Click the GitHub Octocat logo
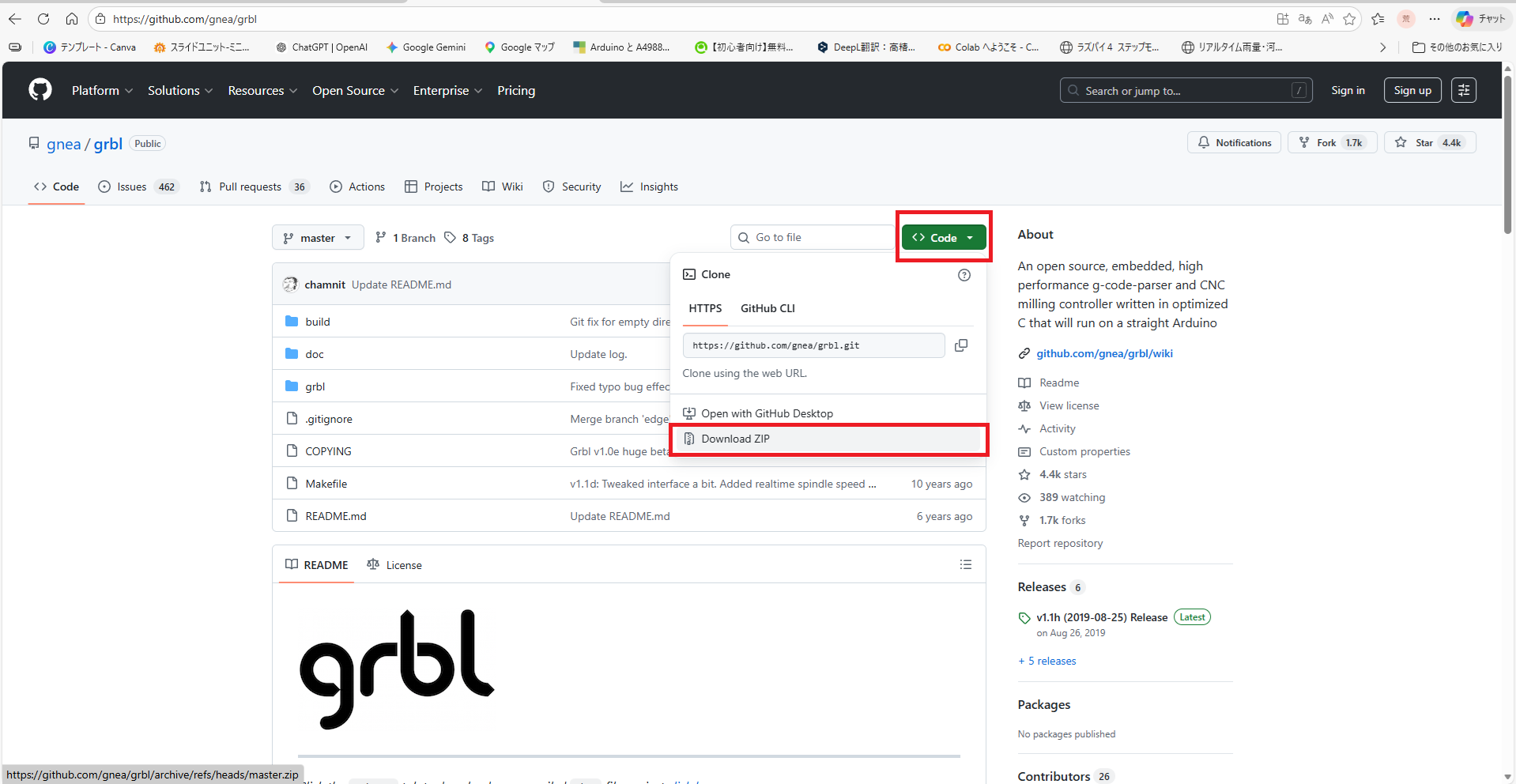 (x=40, y=90)
